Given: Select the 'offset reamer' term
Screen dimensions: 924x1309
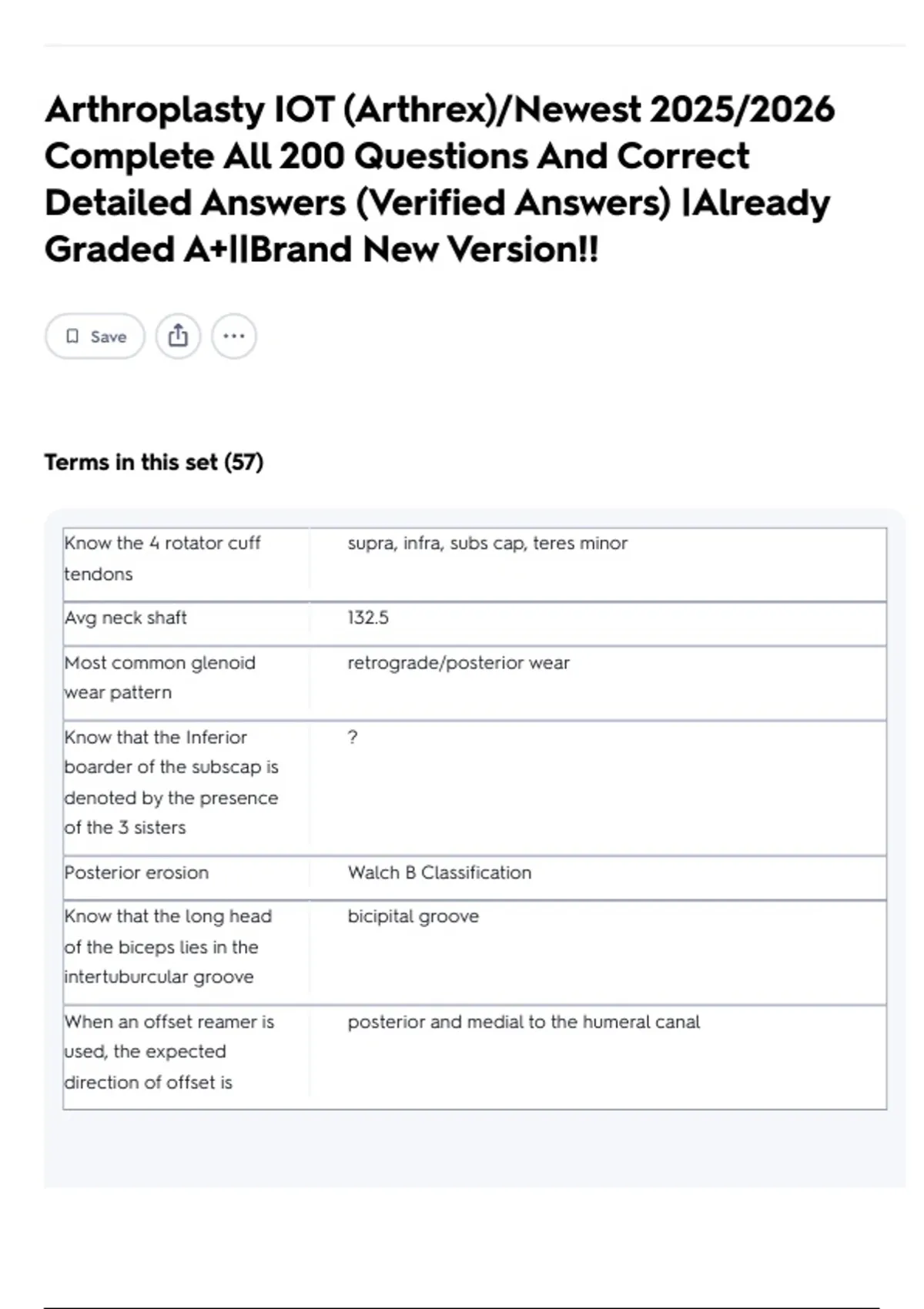Looking at the screenshot, I should point(169,1052).
